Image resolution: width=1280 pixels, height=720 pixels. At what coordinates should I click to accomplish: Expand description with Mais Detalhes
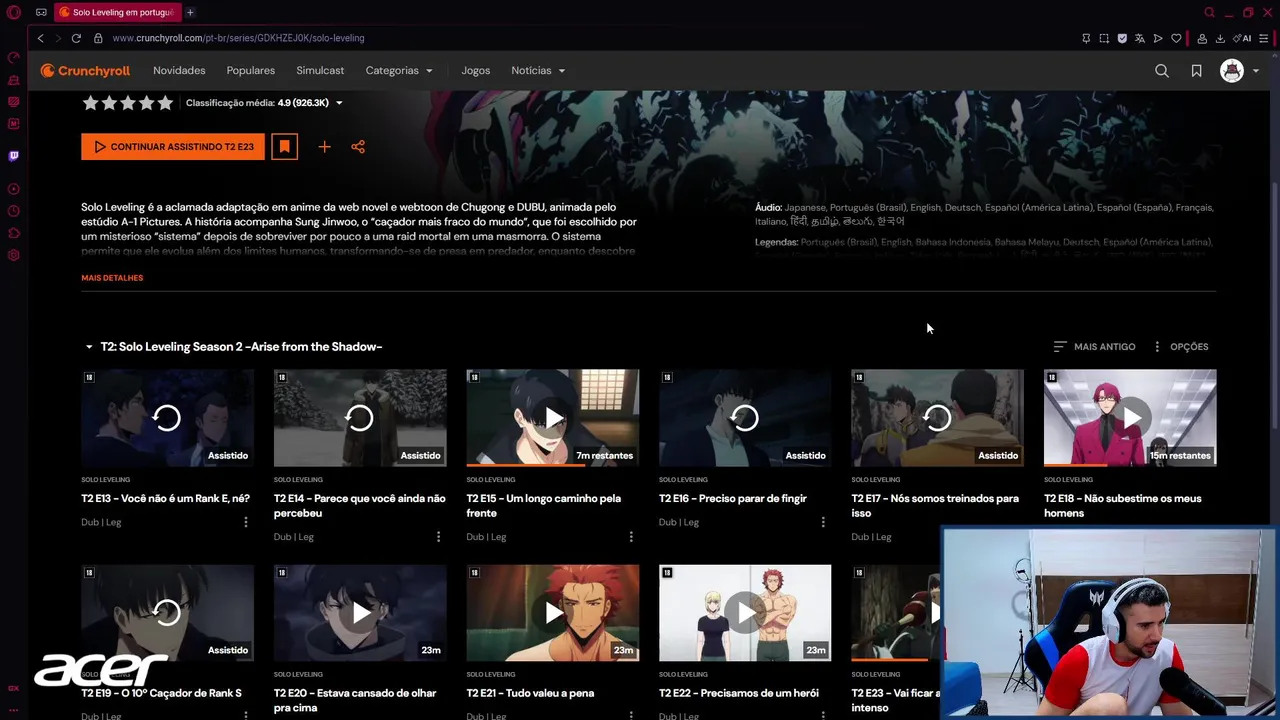click(x=112, y=278)
